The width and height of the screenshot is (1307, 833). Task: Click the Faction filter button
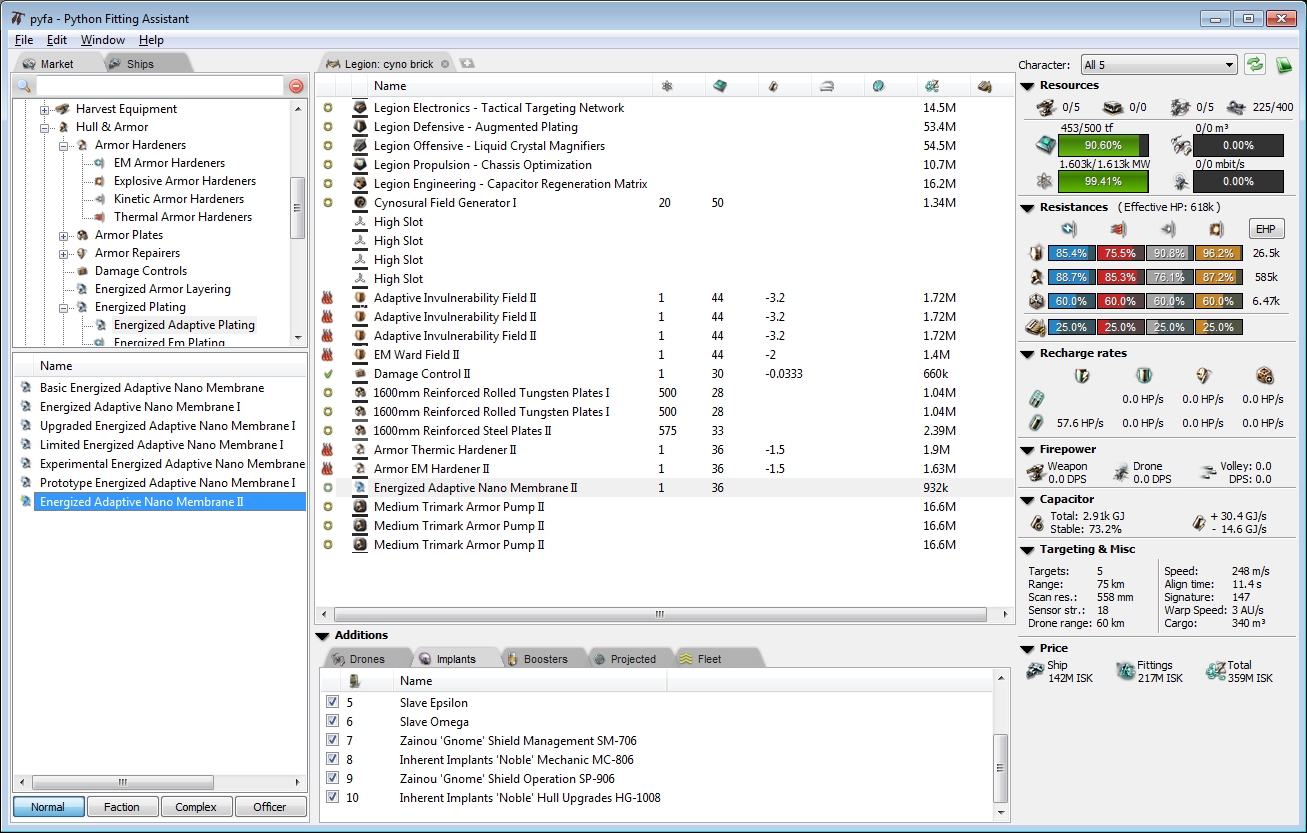coord(121,807)
